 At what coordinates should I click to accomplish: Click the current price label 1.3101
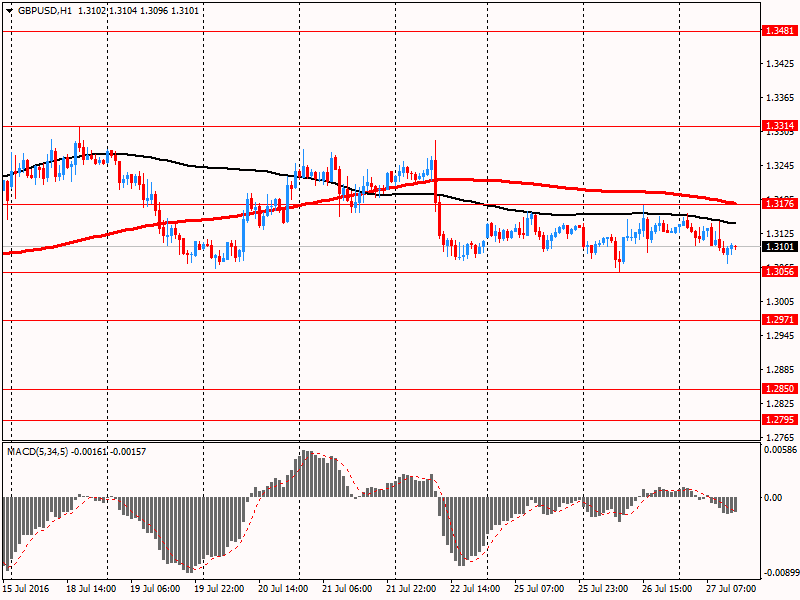(x=780, y=247)
